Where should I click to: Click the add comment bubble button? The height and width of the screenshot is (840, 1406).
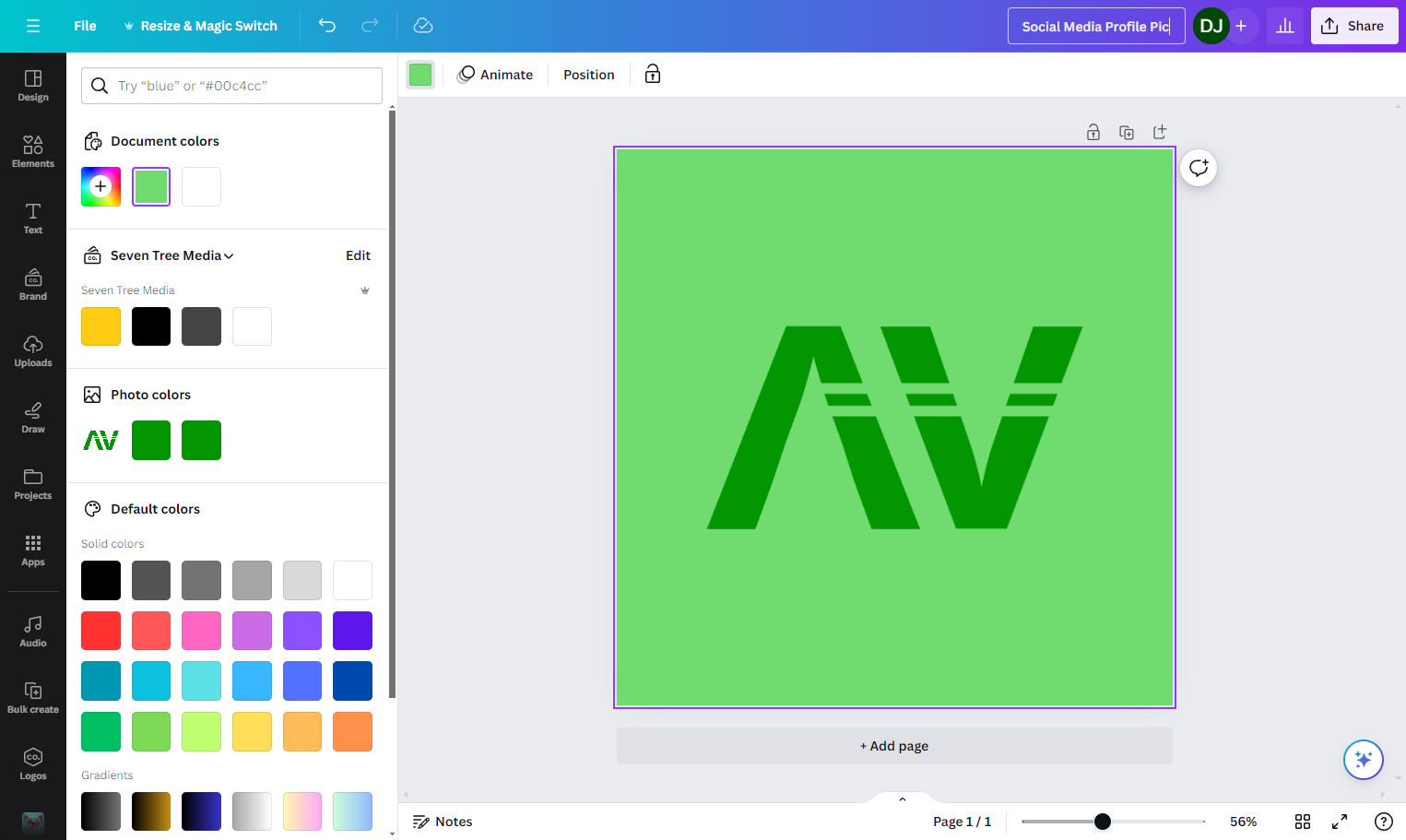[x=1199, y=168]
